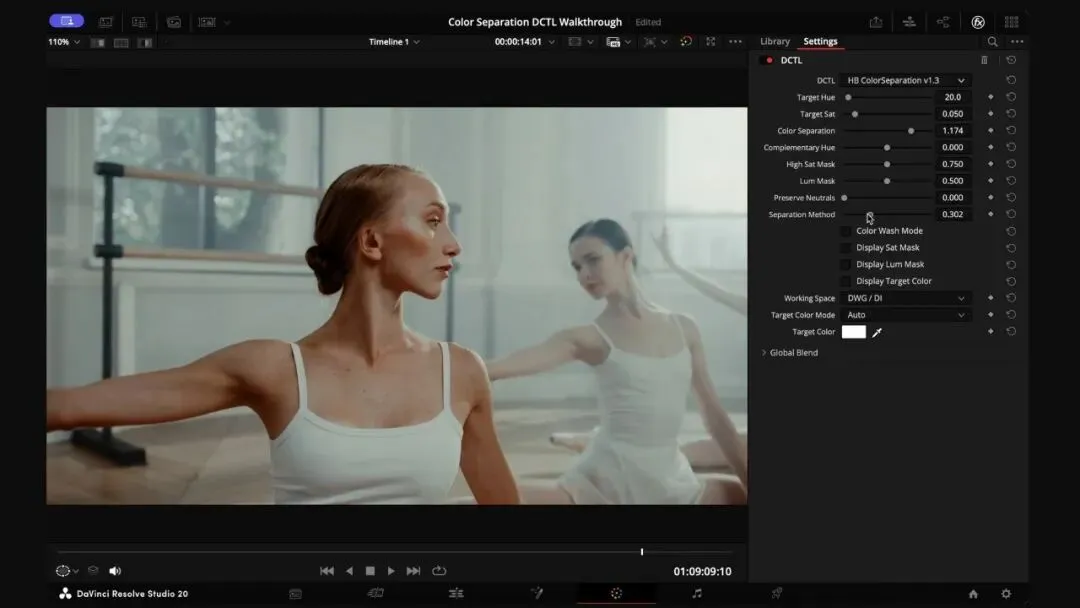
Task: Enable the Color Wash Mode checkbox
Action: (x=846, y=231)
